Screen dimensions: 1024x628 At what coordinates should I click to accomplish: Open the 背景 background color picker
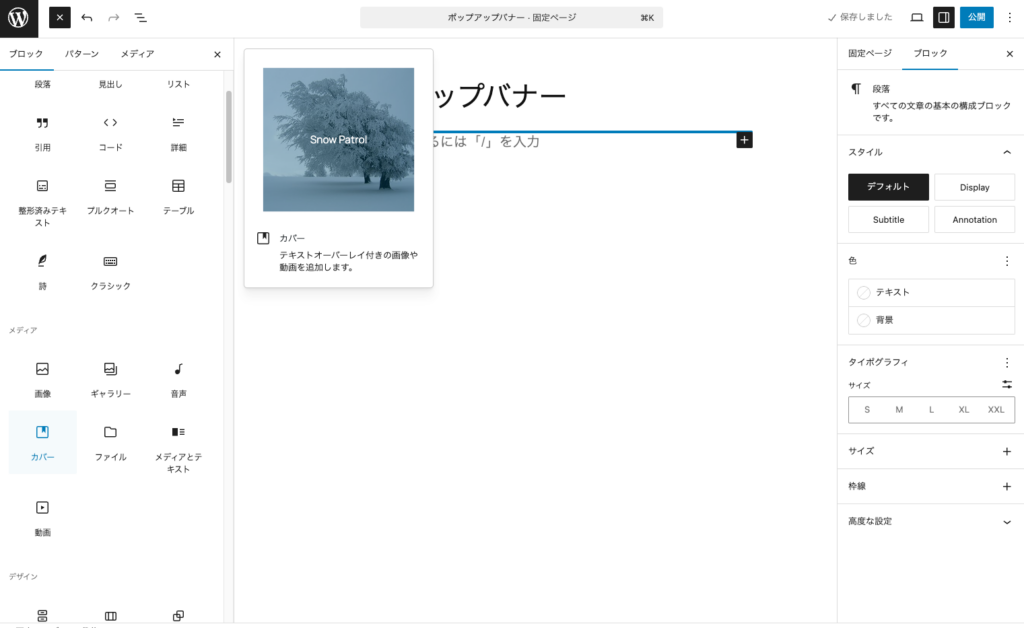pos(931,319)
